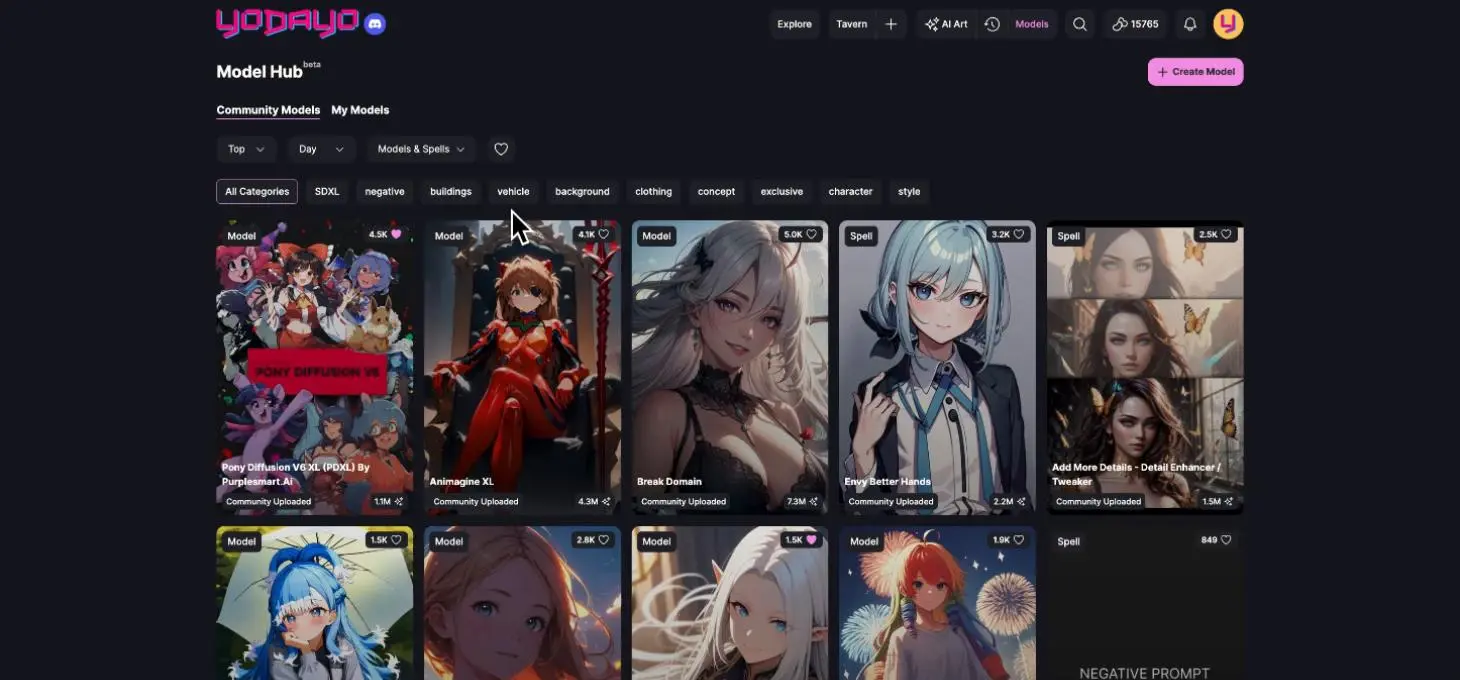Switch to the My Models tab
Viewport: 1460px width, 680px height.
[360, 110]
